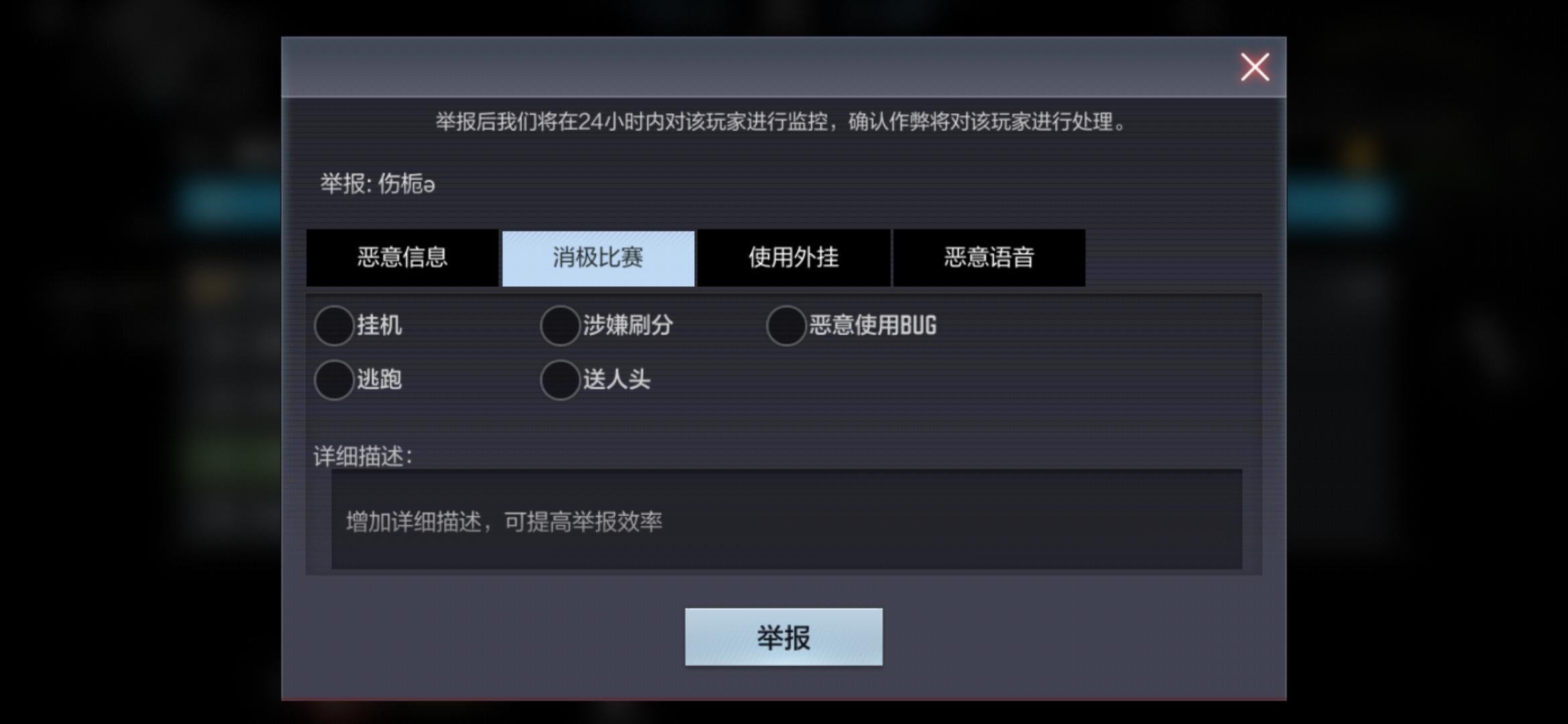Choose the 送人头 radio circle

[x=560, y=380]
